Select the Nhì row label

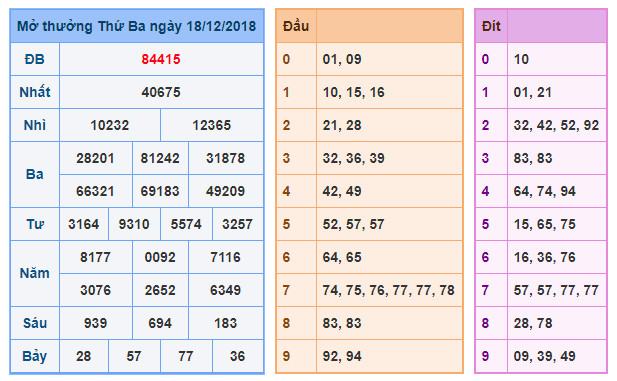click(x=35, y=125)
